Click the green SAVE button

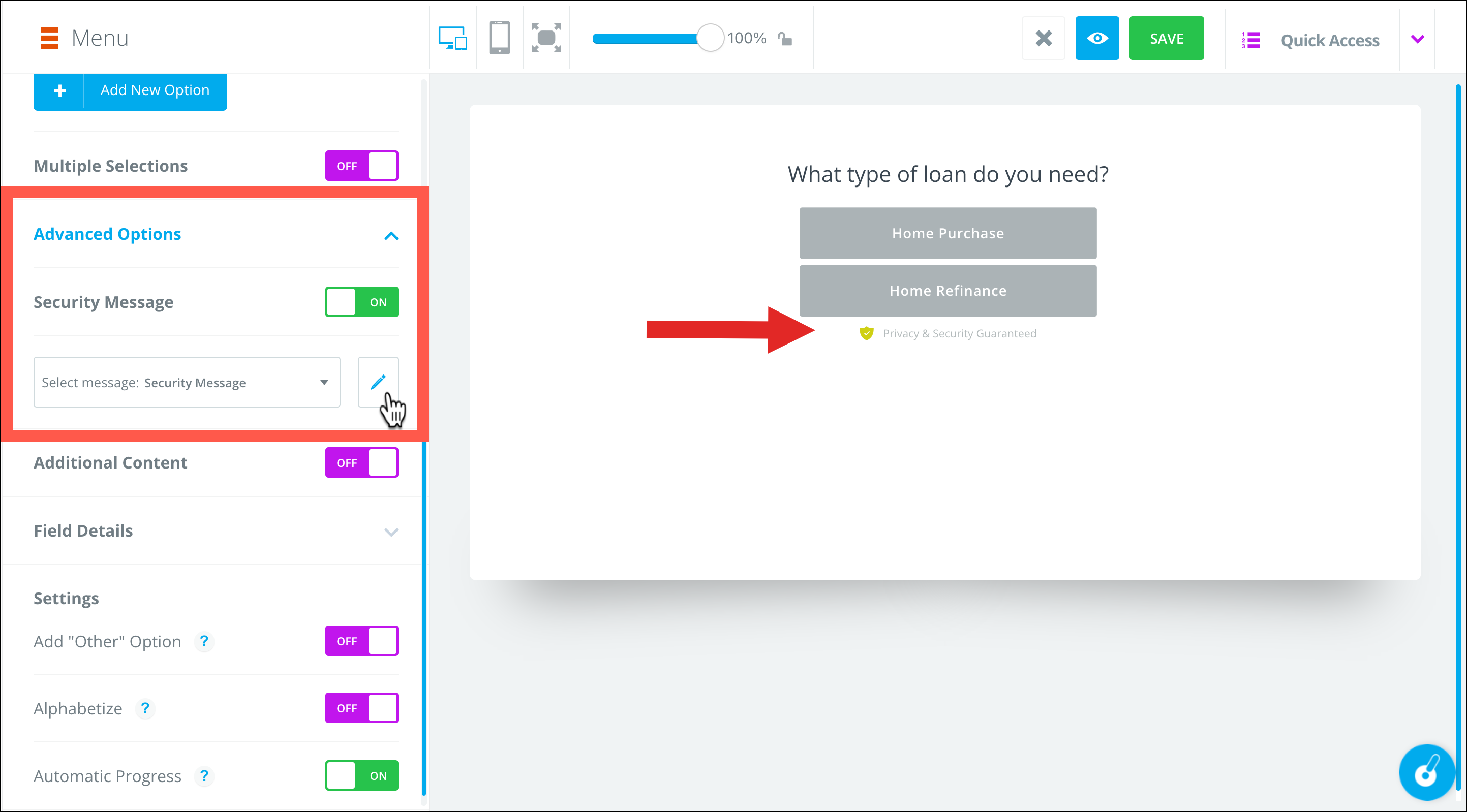point(1166,38)
